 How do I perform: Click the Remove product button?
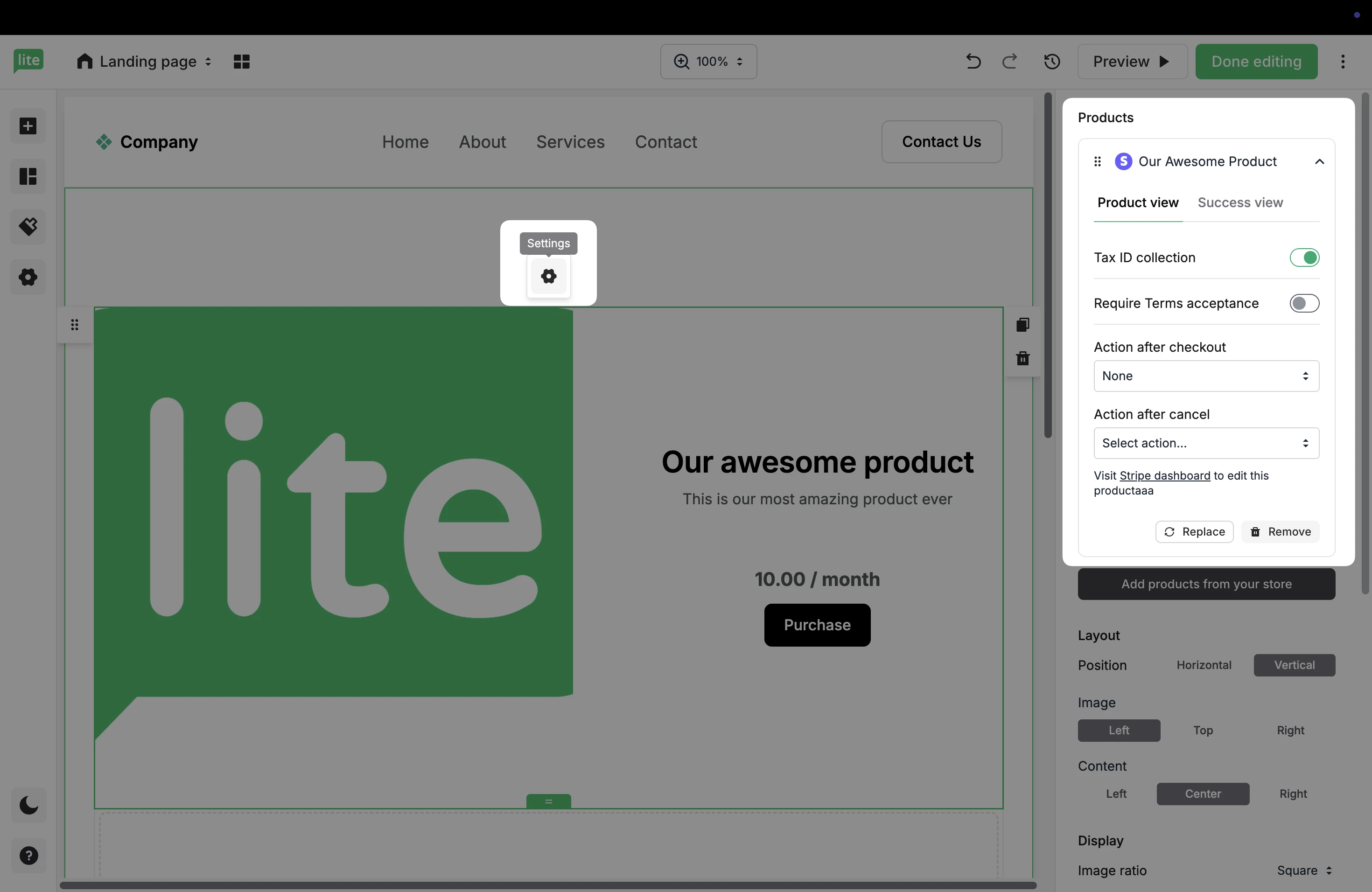(1280, 532)
